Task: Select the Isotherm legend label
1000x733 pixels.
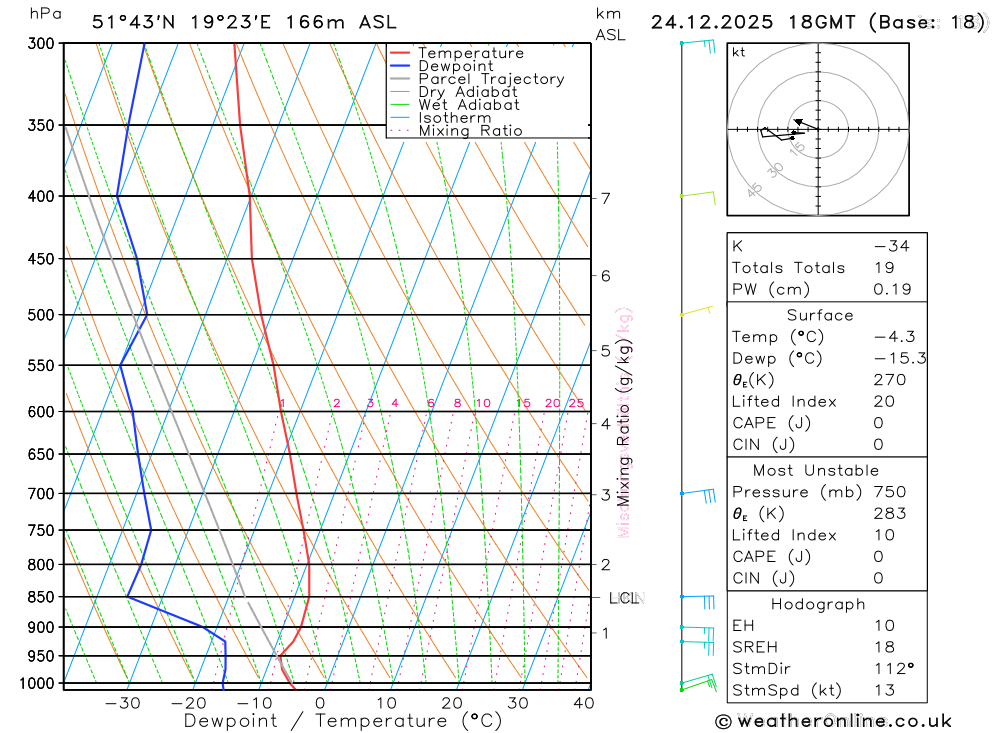Action: (x=455, y=118)
